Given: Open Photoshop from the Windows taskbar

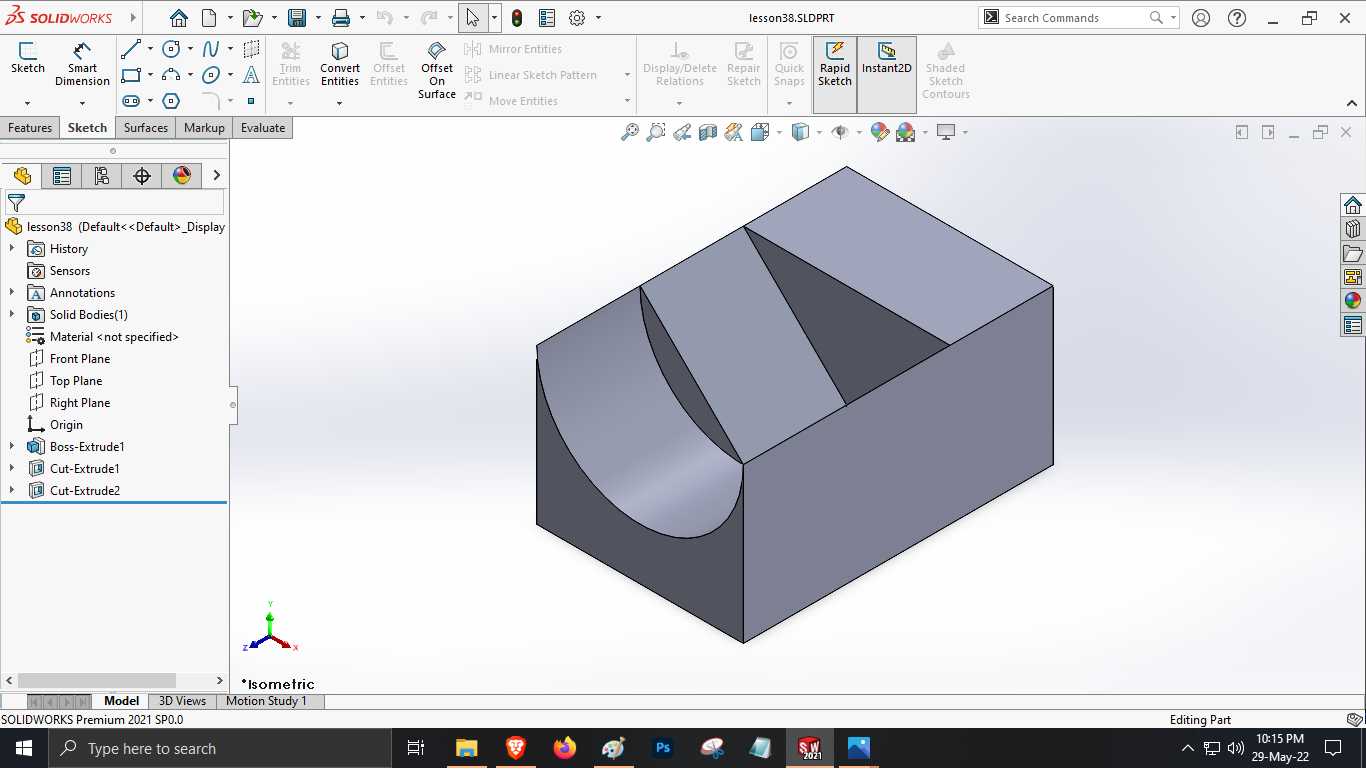Looking at the screenshot, I should (662, 748).
